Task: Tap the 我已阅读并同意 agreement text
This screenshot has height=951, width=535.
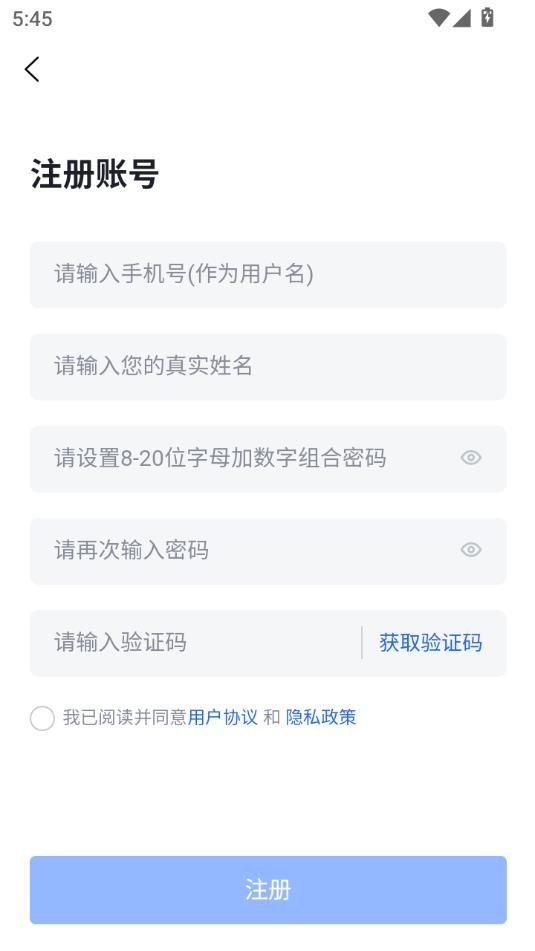Action: click(124, 717)
